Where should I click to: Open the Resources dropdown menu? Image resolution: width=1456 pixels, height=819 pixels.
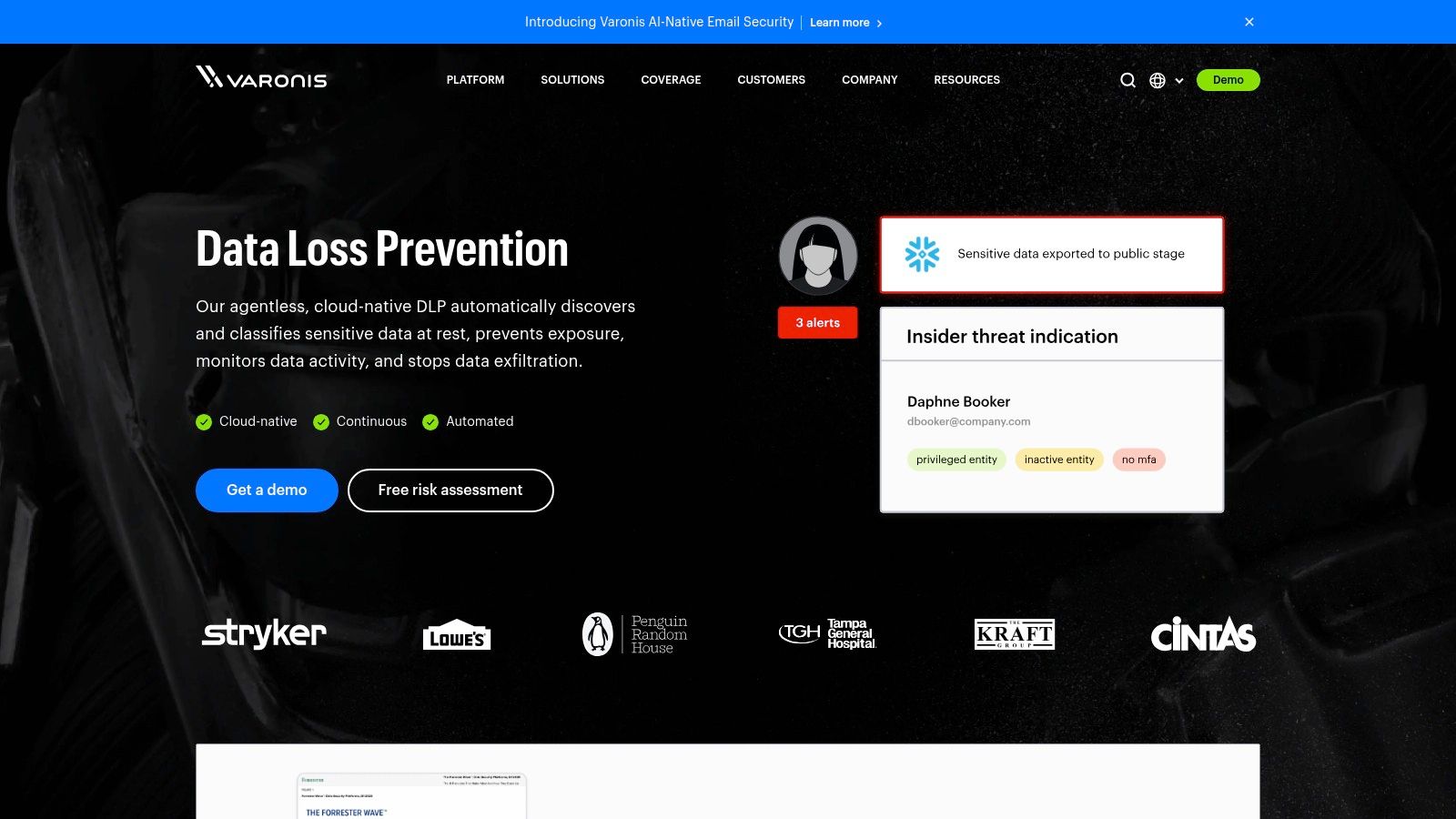966,80
